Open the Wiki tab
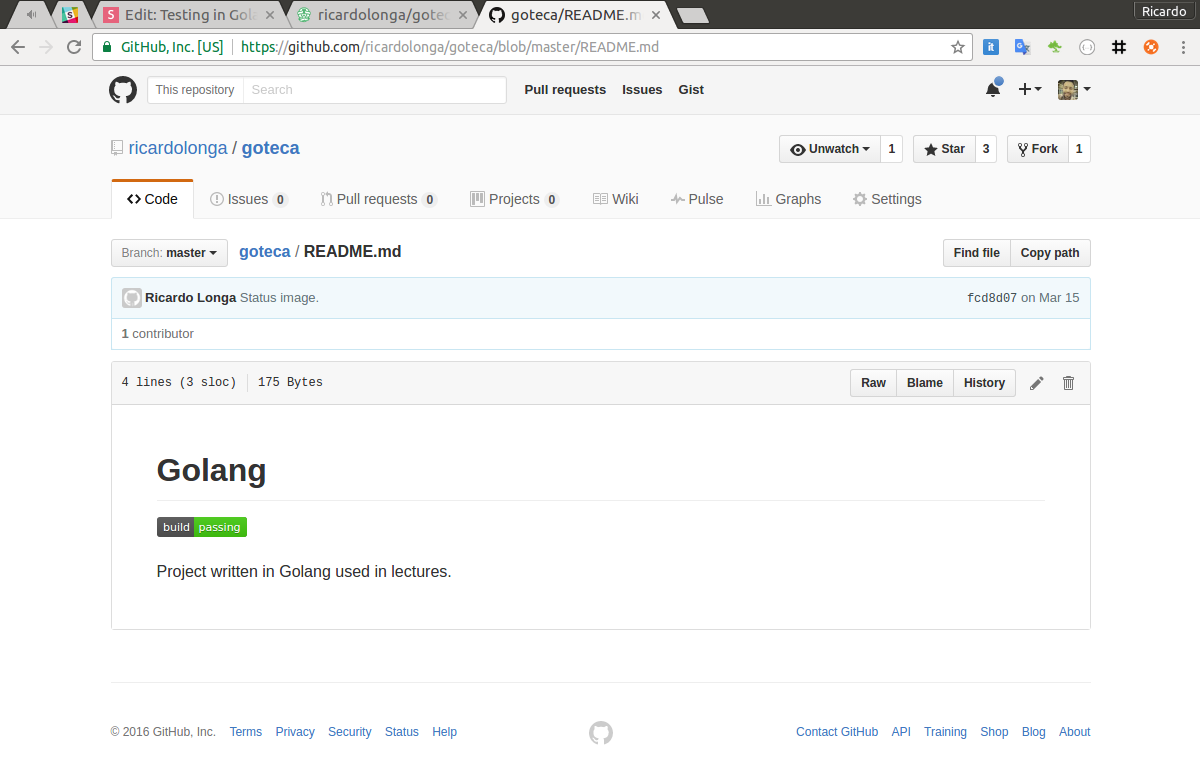 point(615,199)
